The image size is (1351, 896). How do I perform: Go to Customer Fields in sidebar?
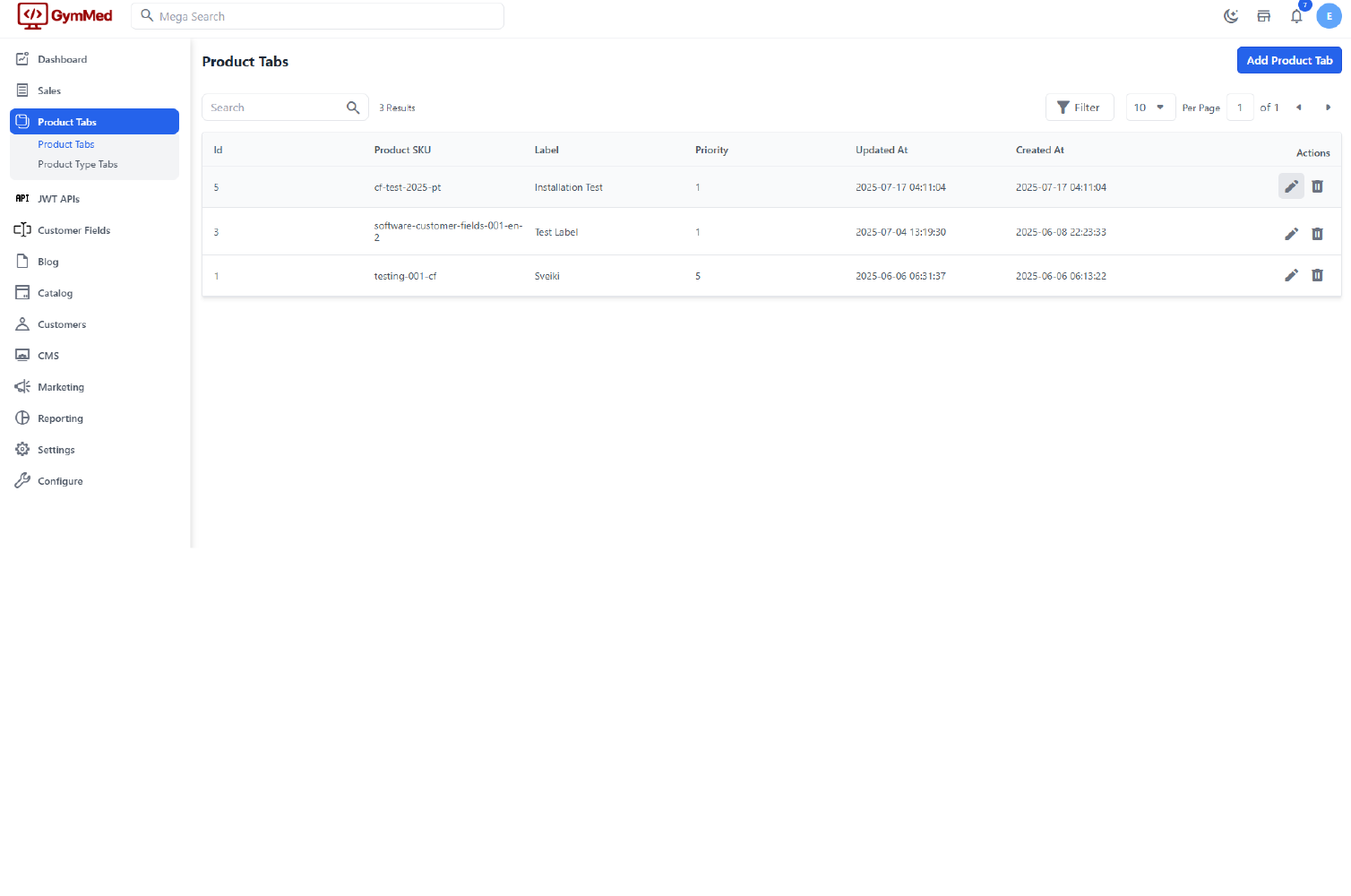[73, 230]
